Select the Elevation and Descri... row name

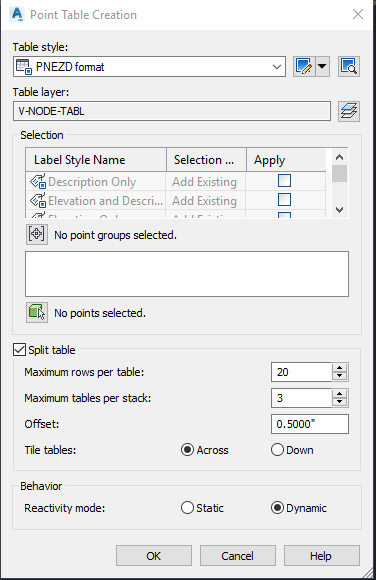pos(105,200)
